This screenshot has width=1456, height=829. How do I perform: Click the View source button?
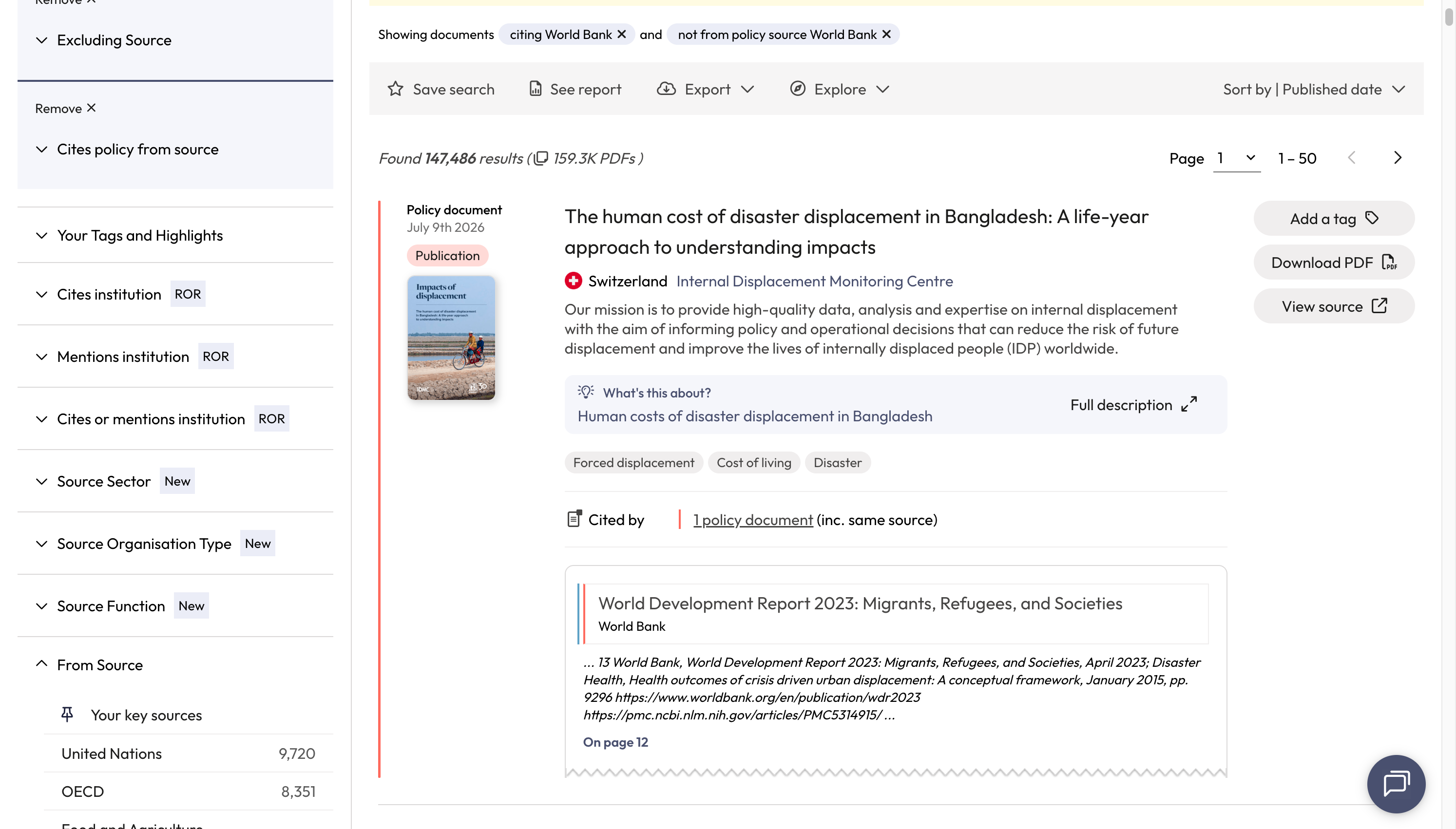(x=1334, y=306)
